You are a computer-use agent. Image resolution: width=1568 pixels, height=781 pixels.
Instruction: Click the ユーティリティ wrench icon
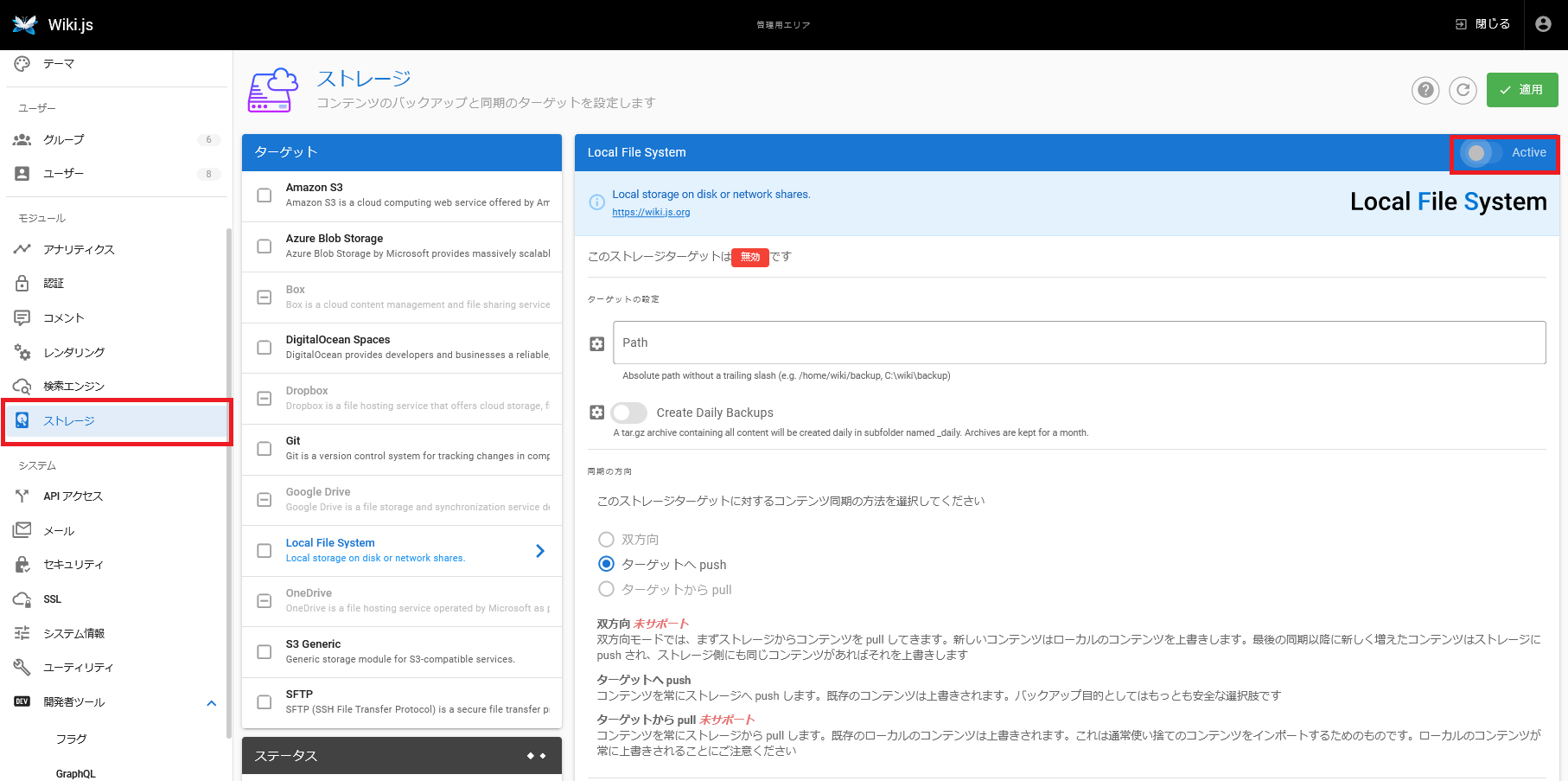pos(22,668)
